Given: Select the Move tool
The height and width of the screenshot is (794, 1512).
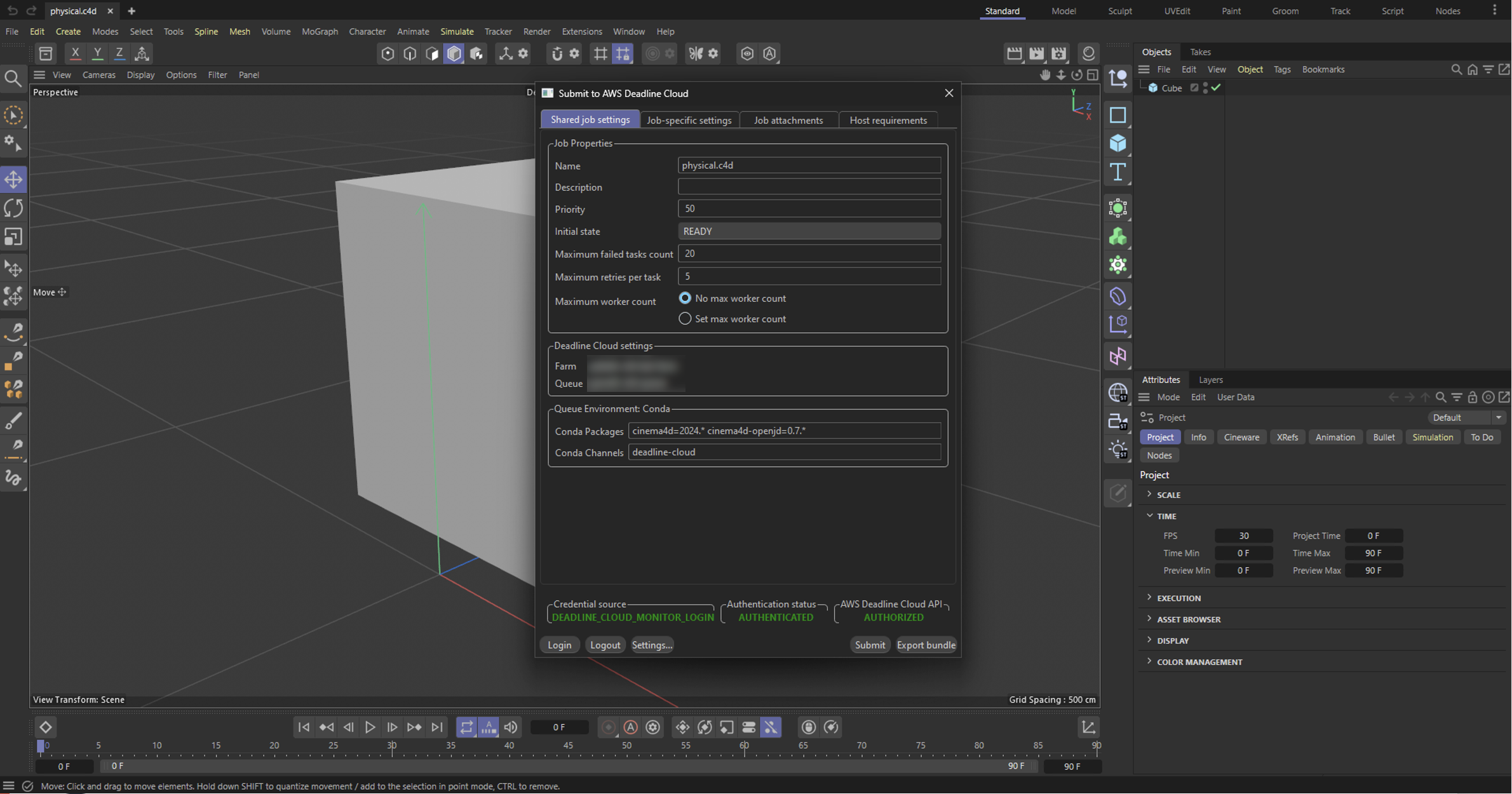Looking at the screenshot, I should click(13, 179).
